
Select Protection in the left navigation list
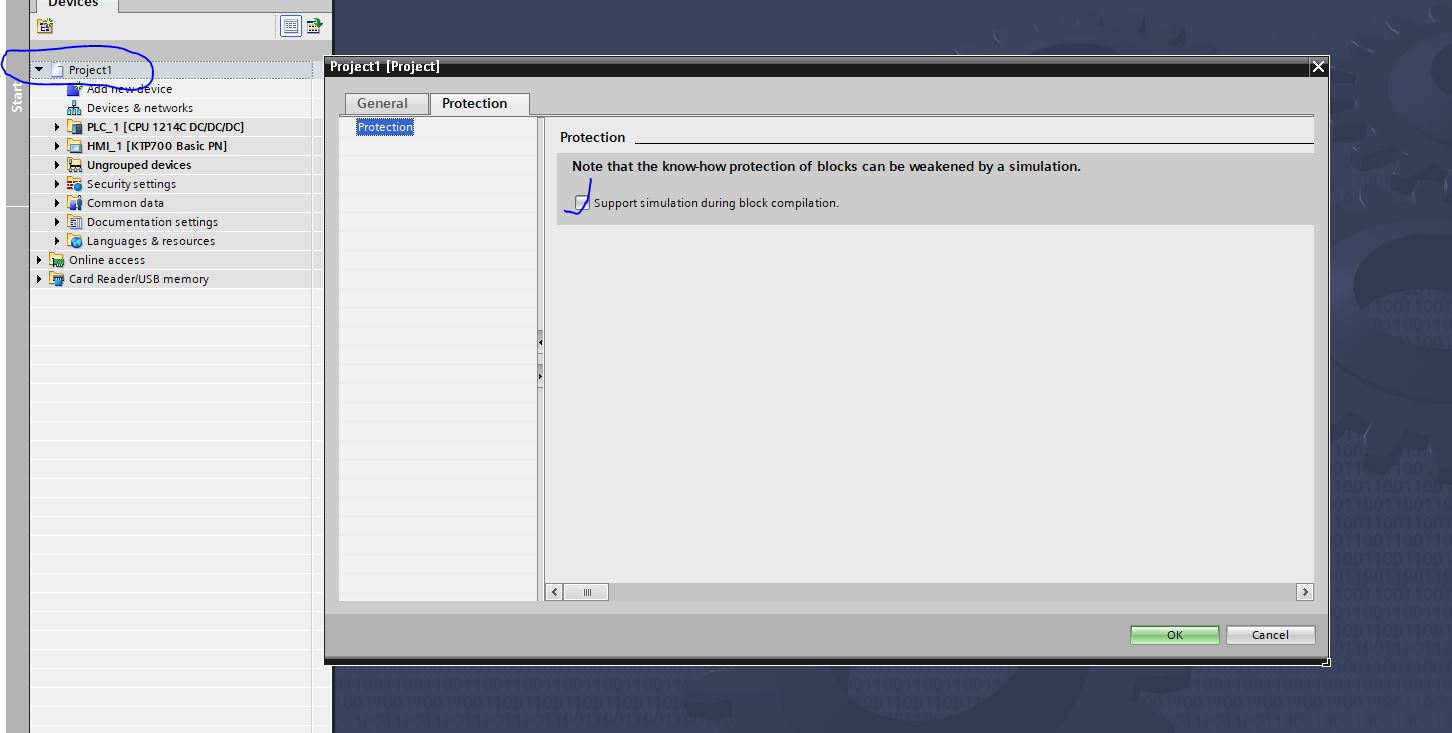click(385, 127)
